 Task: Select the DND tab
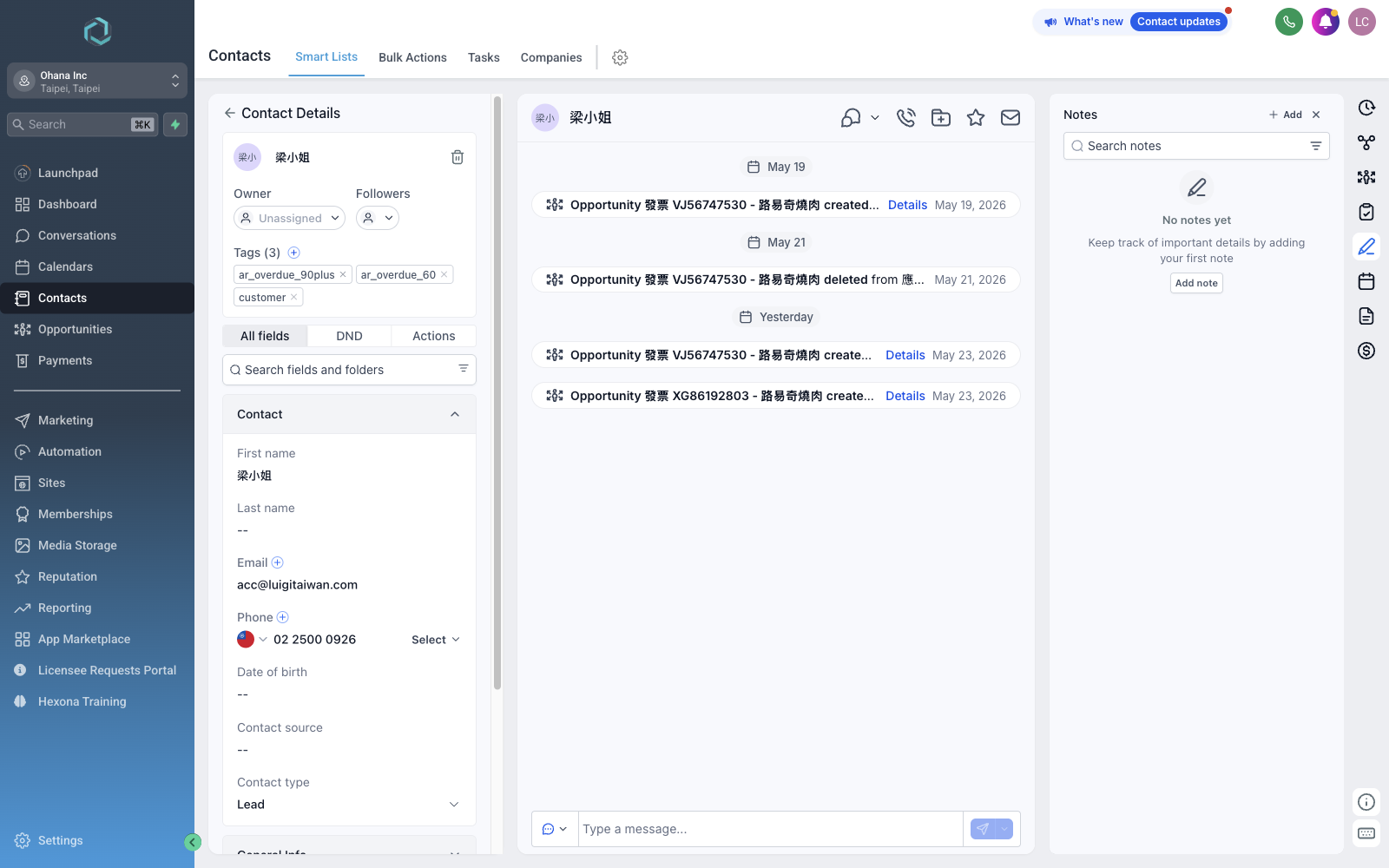[x=349, y=336]
